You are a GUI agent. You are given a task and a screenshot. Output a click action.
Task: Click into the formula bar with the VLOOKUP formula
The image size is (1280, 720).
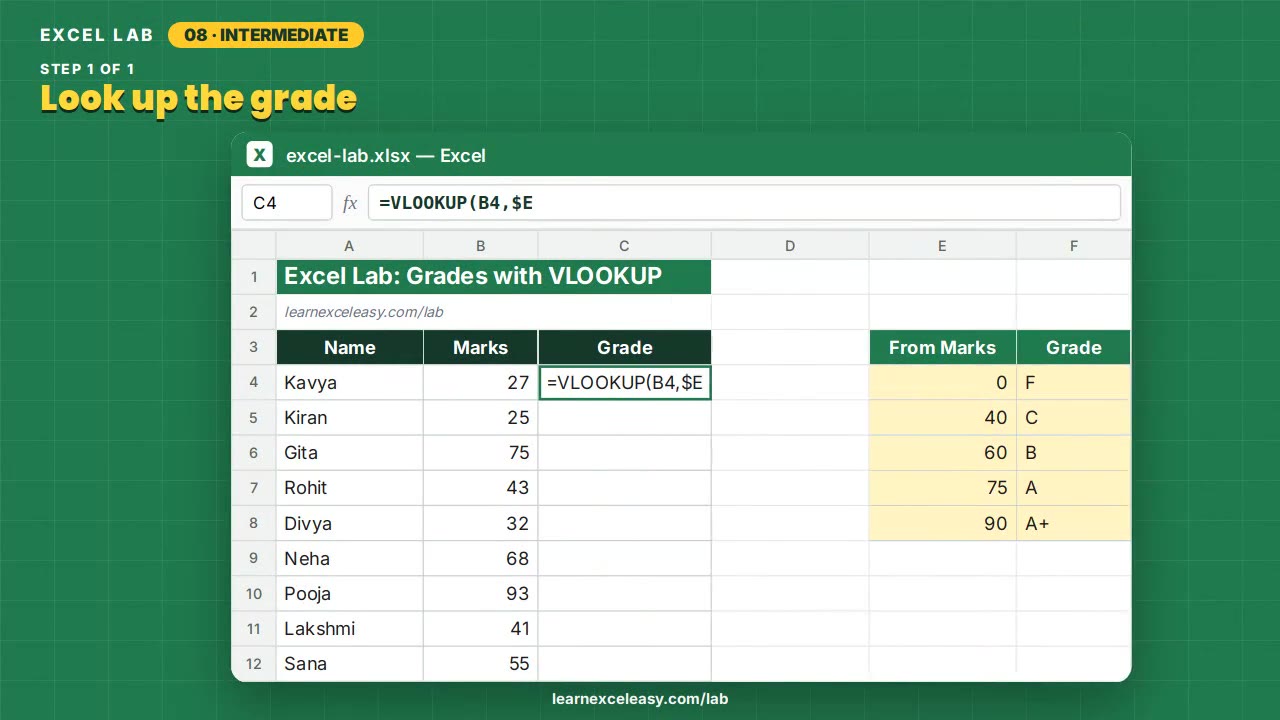click(744, 203)
